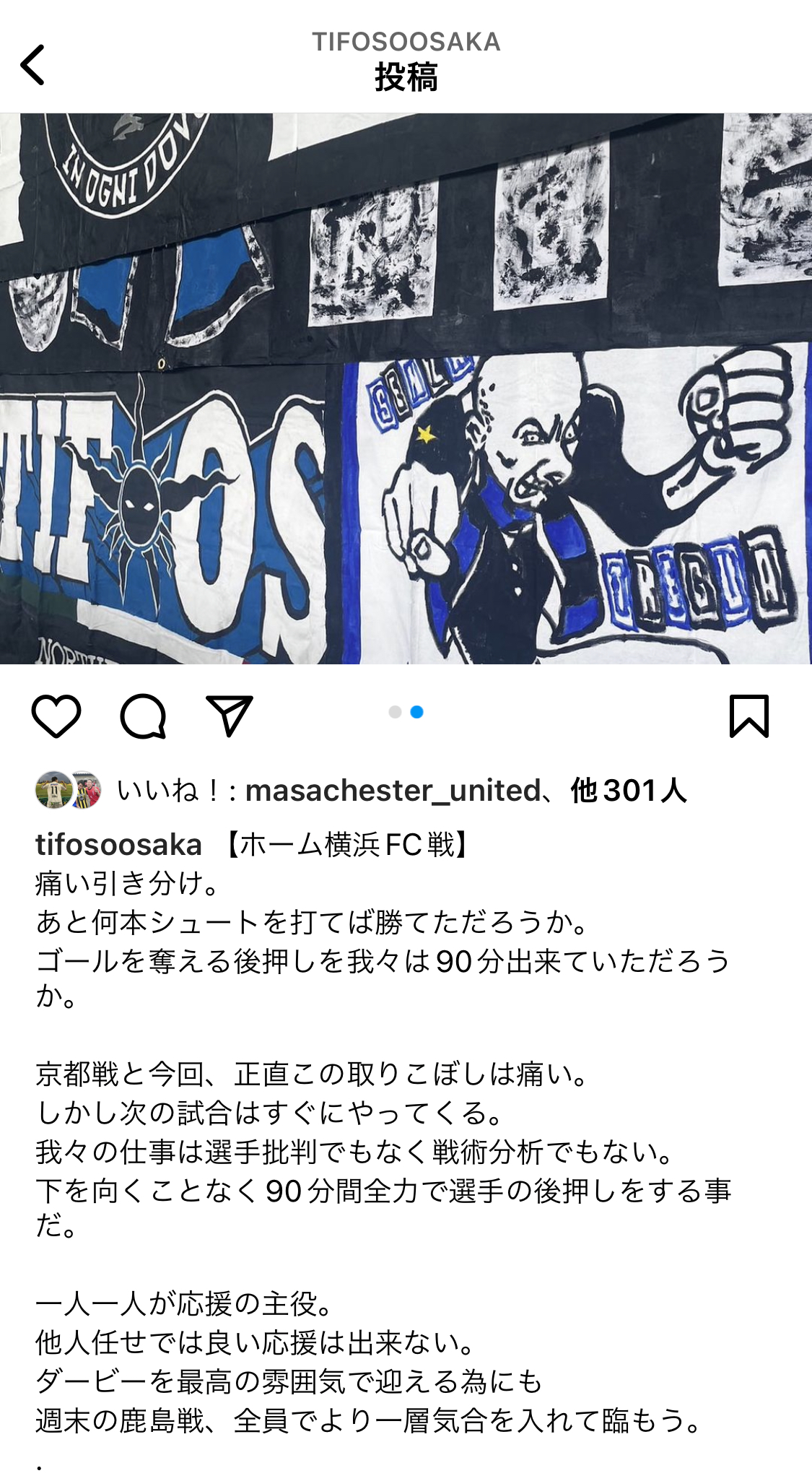This screenshot has height=1481, width=812.
Task: Save post with bookmark icon
Action: coord(749,716)
